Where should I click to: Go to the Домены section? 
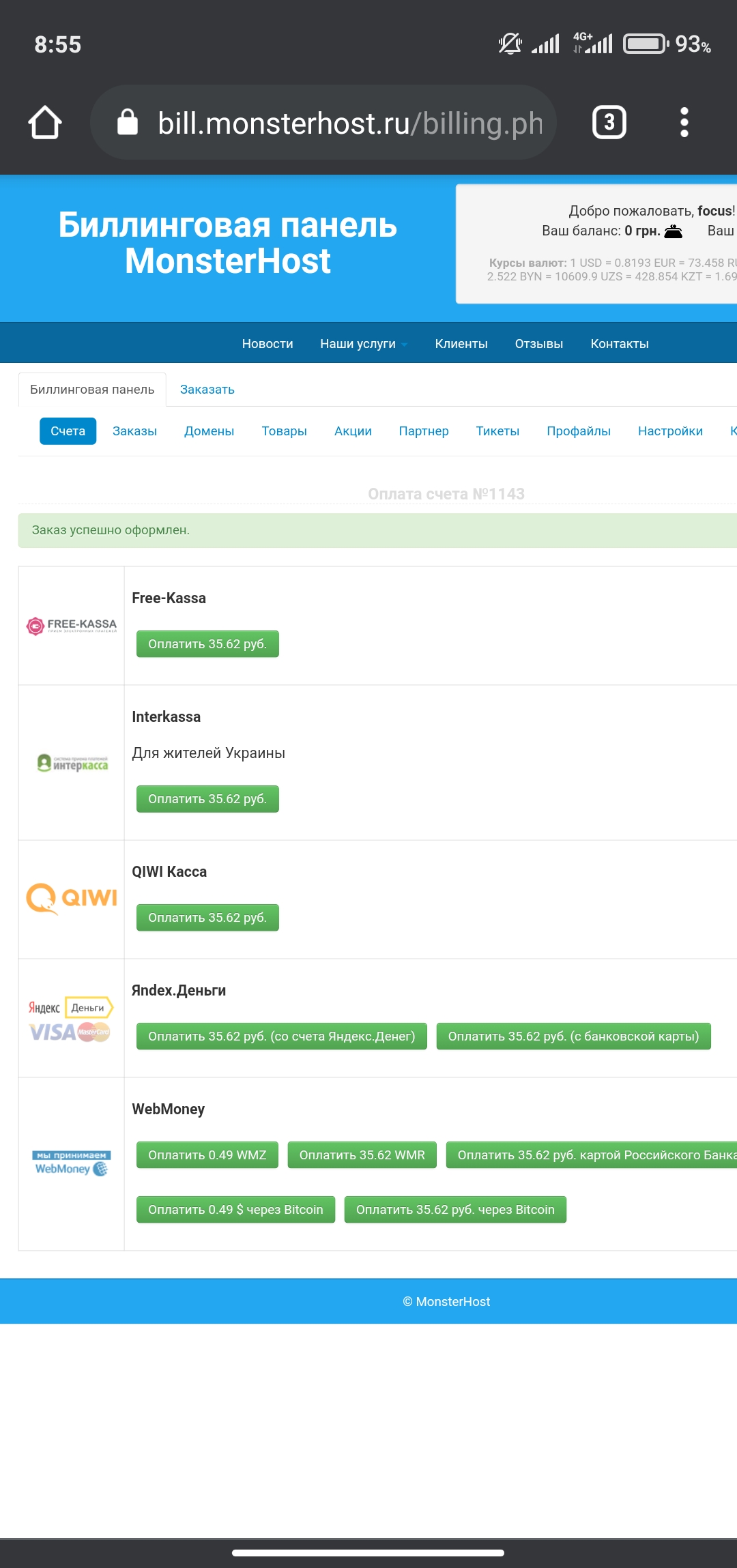209,431
